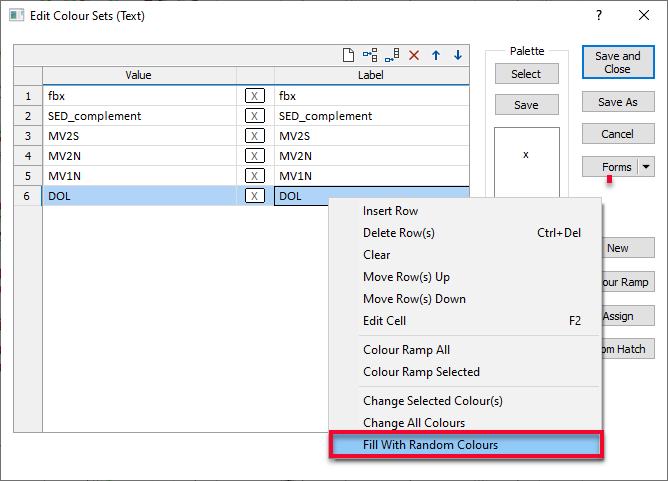Choose Change Selected Colour(s) option
Image resolution: width=668 pixels, height=481 pixels.
[x=432, y=401]
